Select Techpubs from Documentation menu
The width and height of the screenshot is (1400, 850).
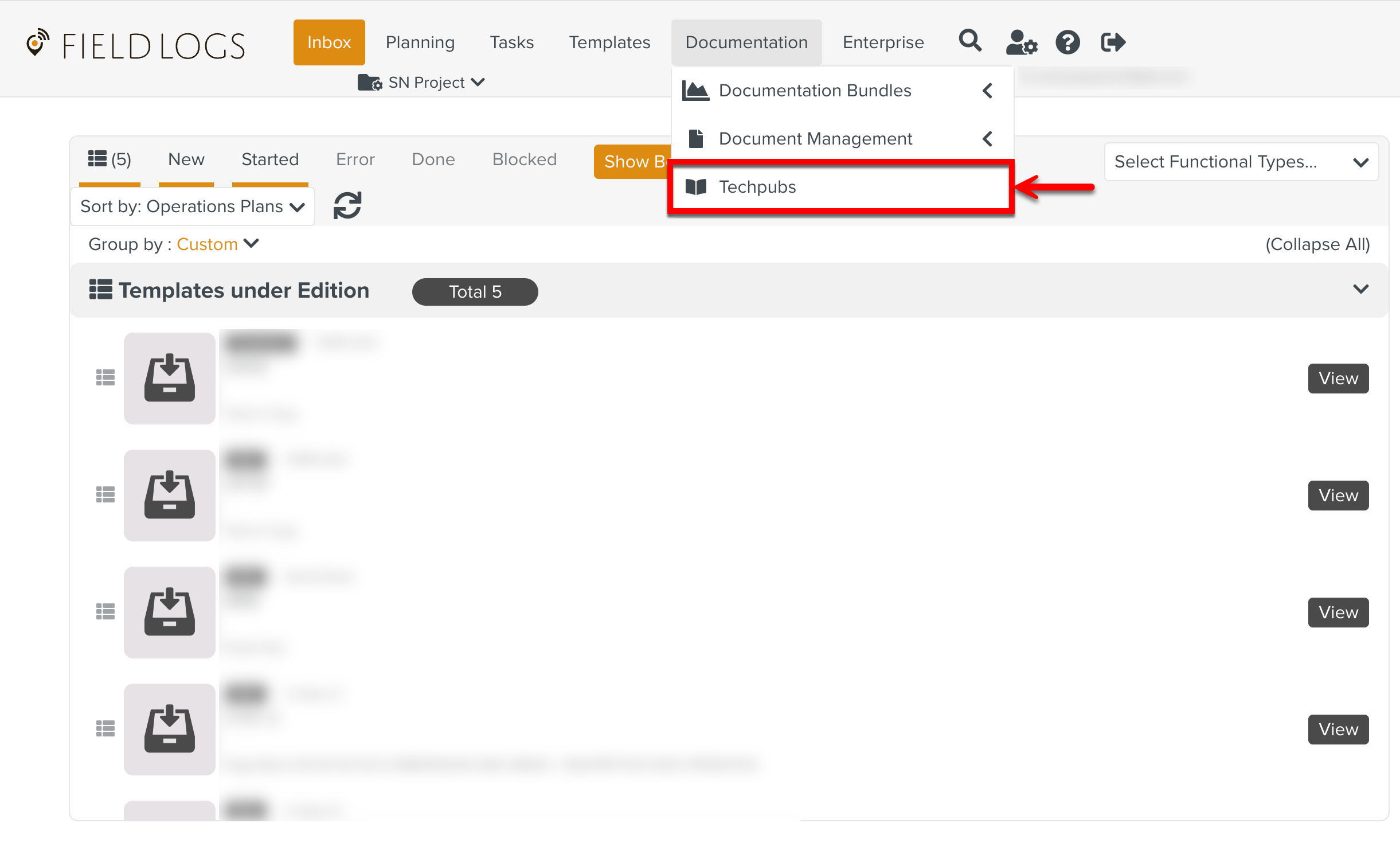757,187
